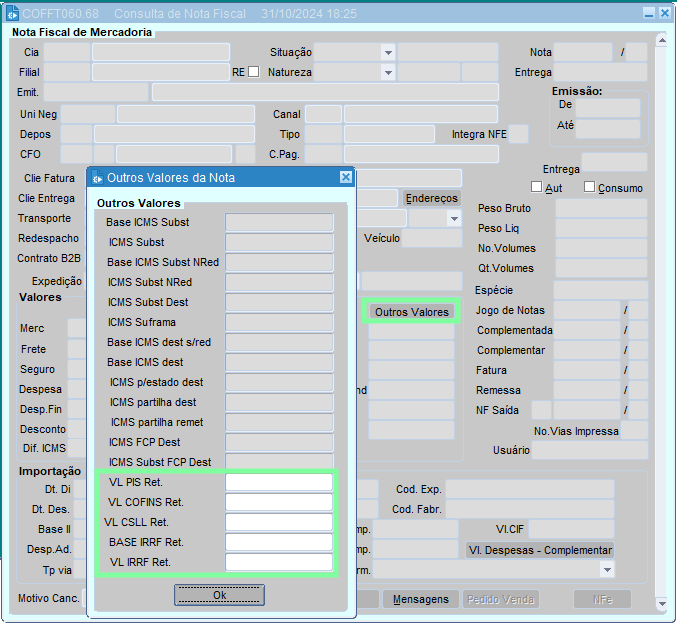Click the Outros Valores button

click(411, 312)
